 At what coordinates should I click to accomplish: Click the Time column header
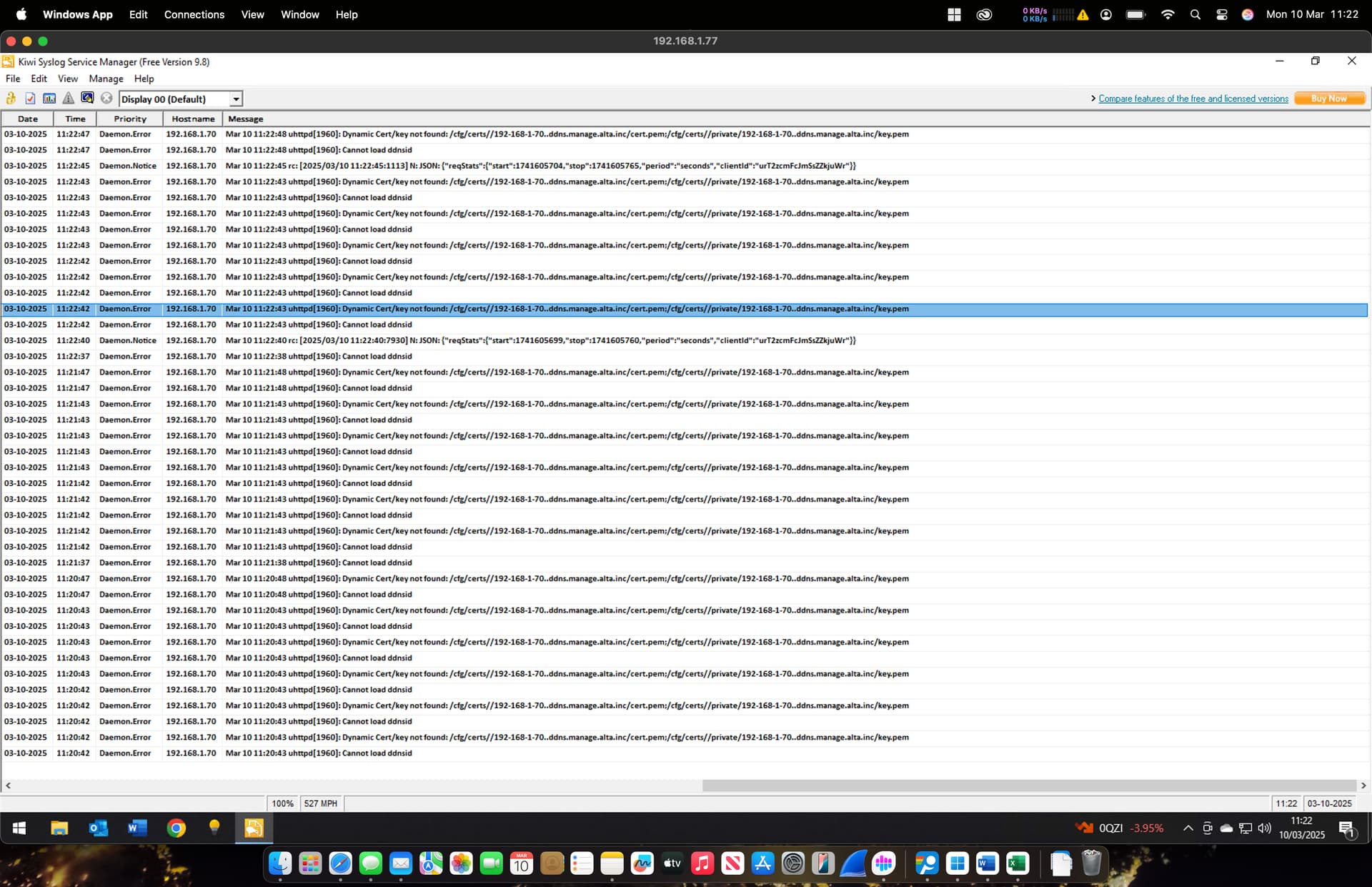click(x=75, y=119)
